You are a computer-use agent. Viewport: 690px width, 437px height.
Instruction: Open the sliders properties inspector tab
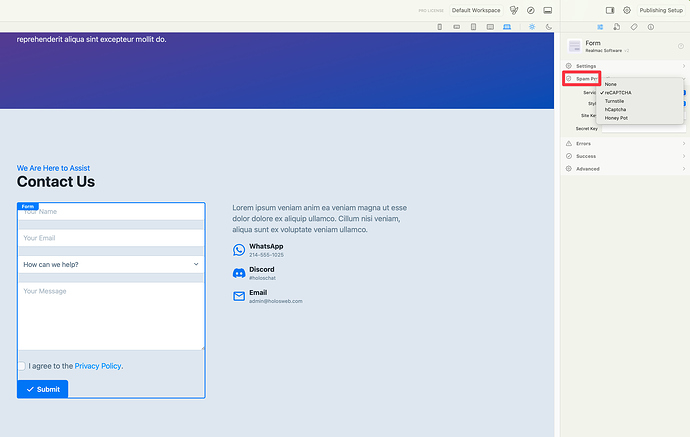click(x=600, y=27)
